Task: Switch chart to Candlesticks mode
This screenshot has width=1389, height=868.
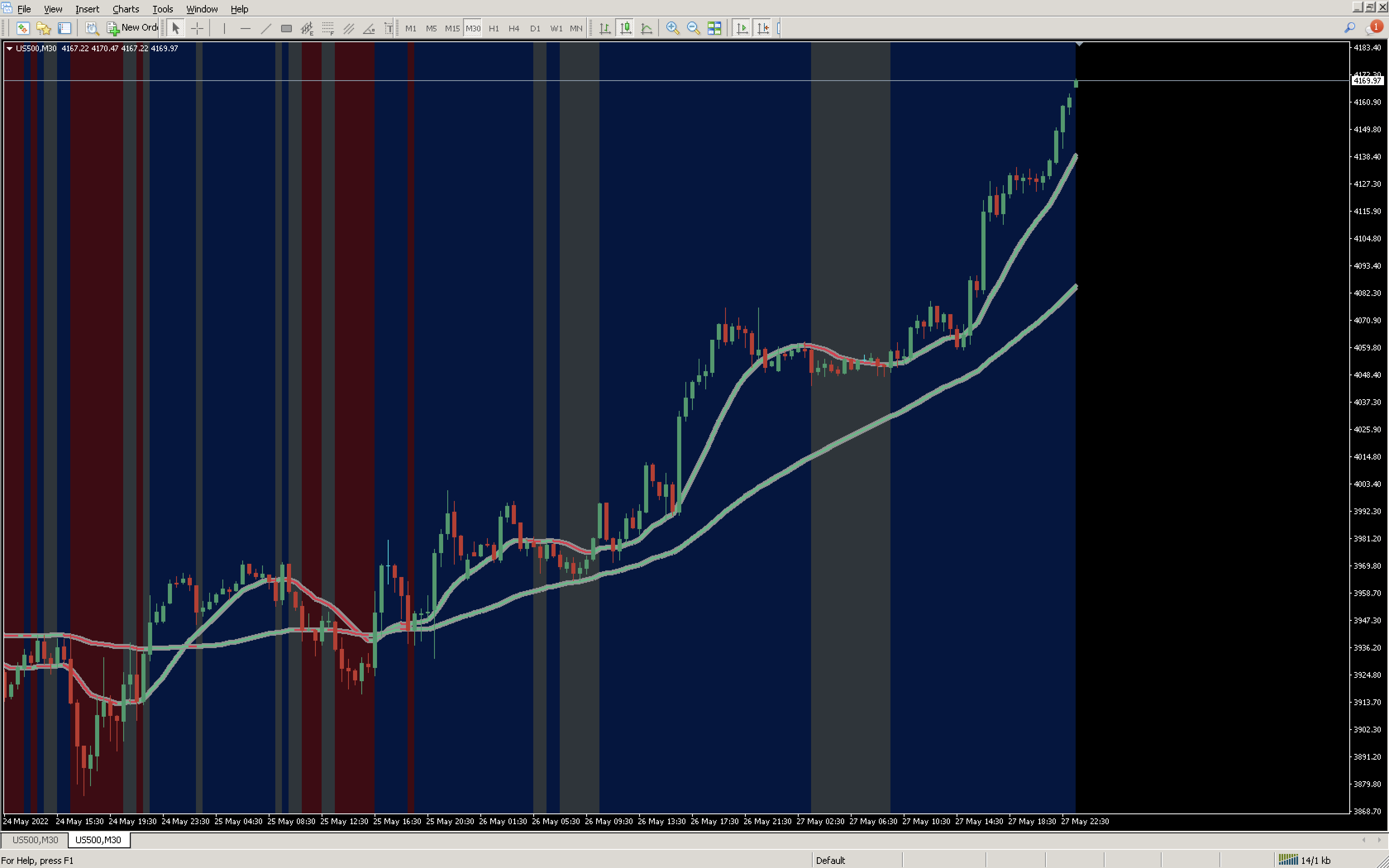Action: point(625,28)
